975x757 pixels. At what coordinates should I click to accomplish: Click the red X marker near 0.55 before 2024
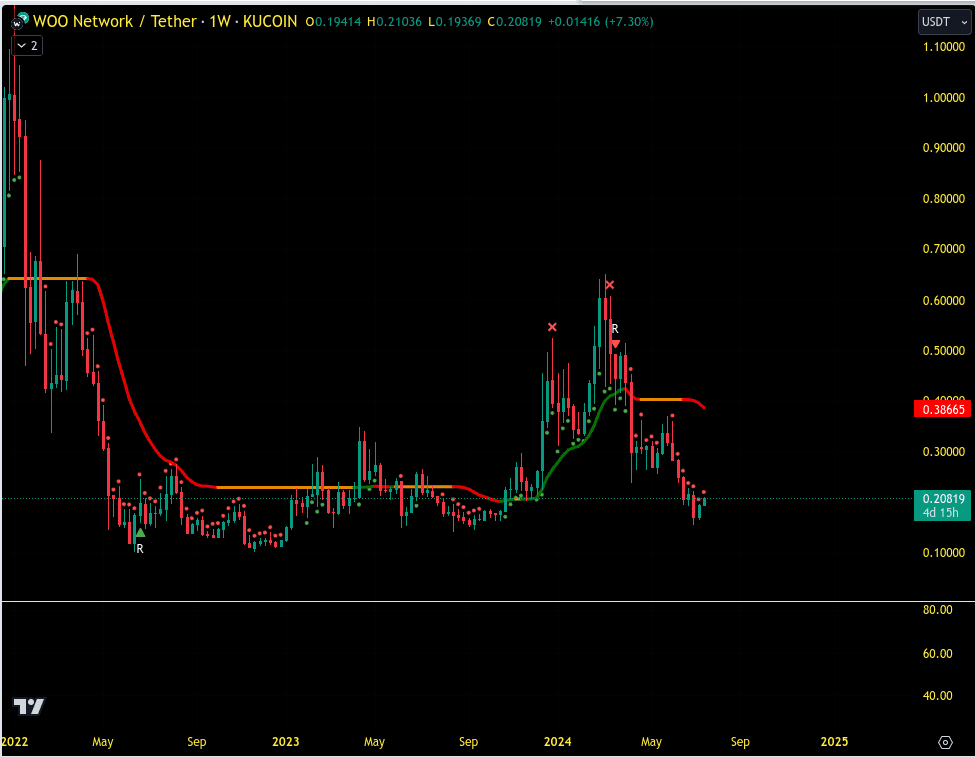pos(552,327)
